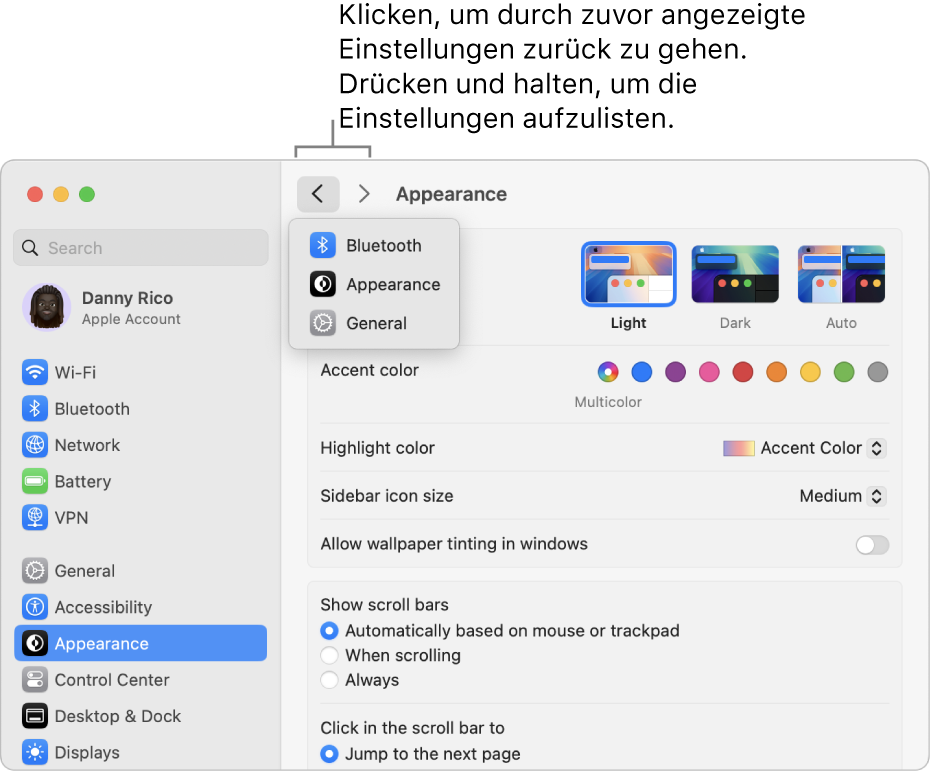
Task: Select the When scrolling radio button
Action: (x=330, y=655)
